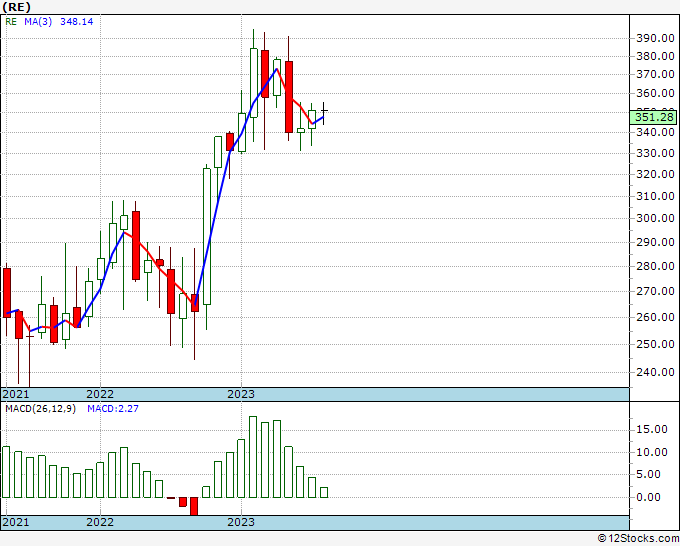This screenshot has height=546, width=680.
Task: Click the 10.00 MACD axis label
Action: 652,452
